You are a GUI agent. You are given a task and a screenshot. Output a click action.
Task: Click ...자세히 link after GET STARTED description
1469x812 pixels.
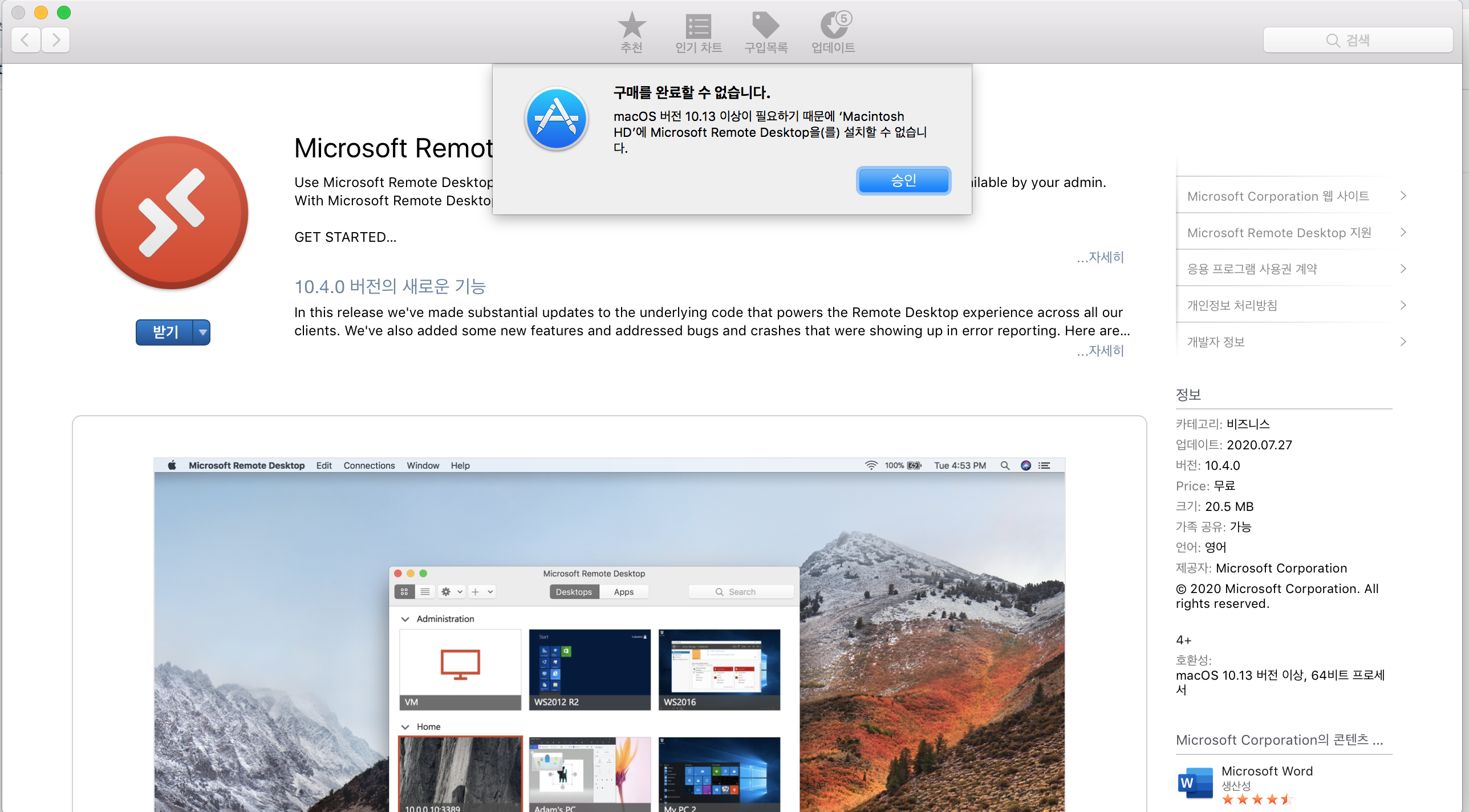1101,258
